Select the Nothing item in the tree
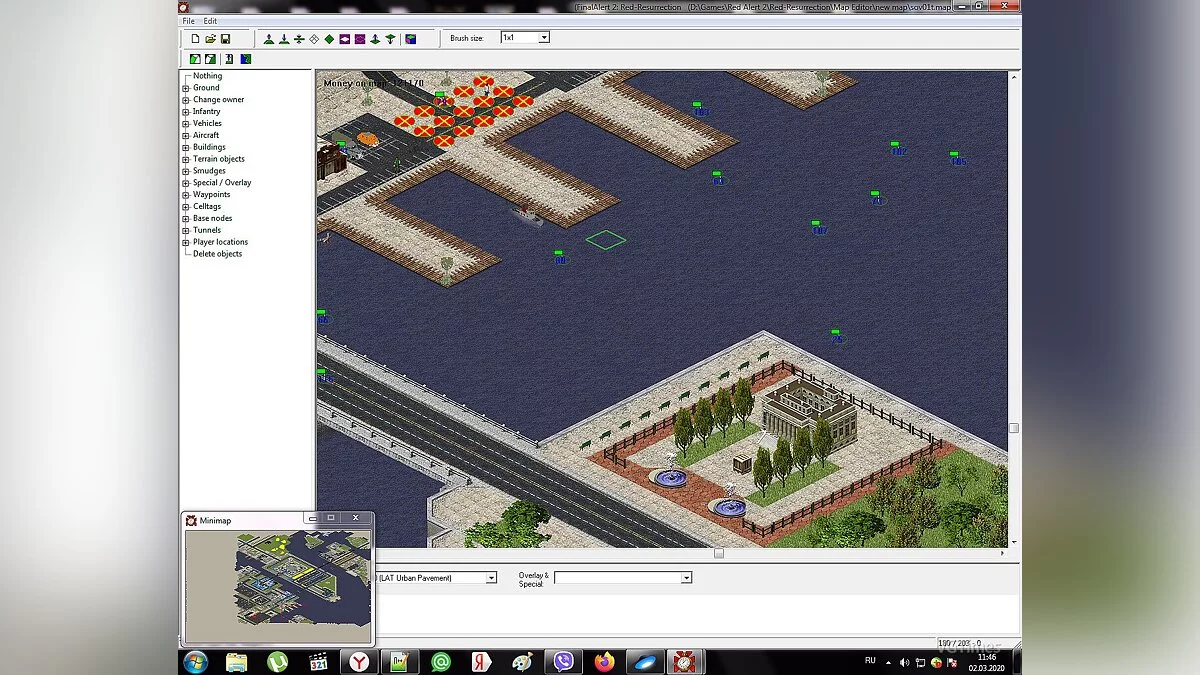The width and height of the screenshot is (1200, 675). (x=207, y=76)
